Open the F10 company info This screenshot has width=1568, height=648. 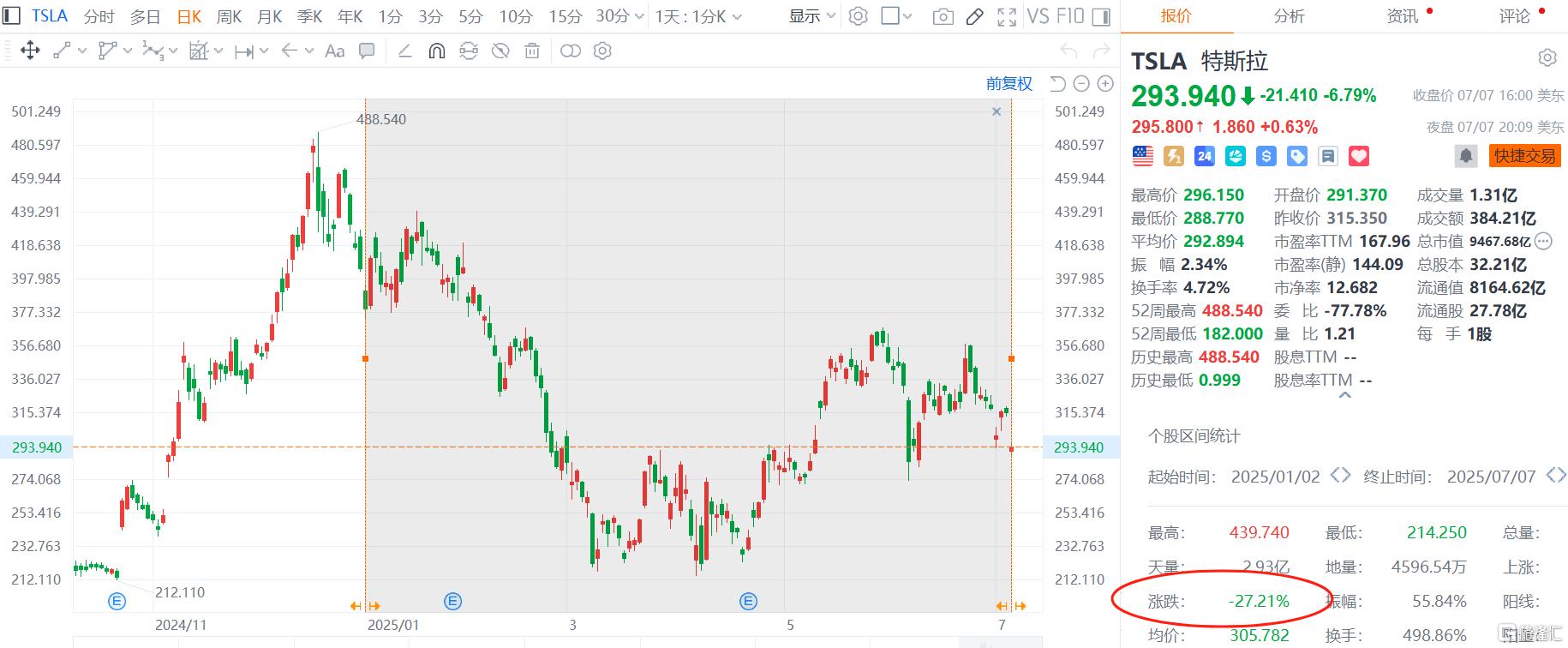pos(1070,16)
